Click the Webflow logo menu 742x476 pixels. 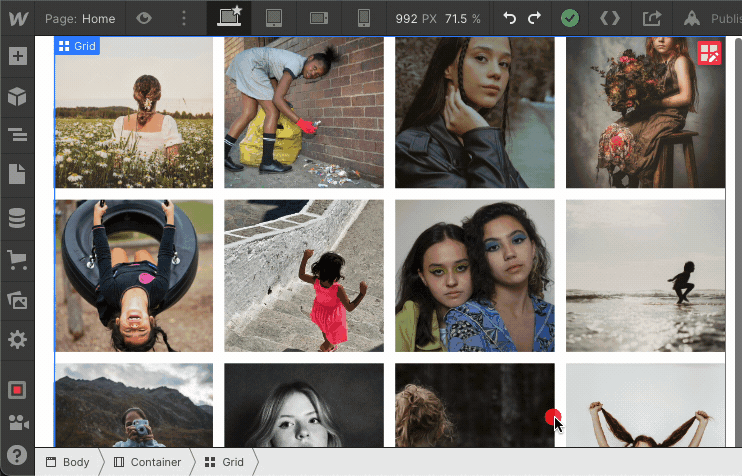pyautogui.click(x=17, y=18)
